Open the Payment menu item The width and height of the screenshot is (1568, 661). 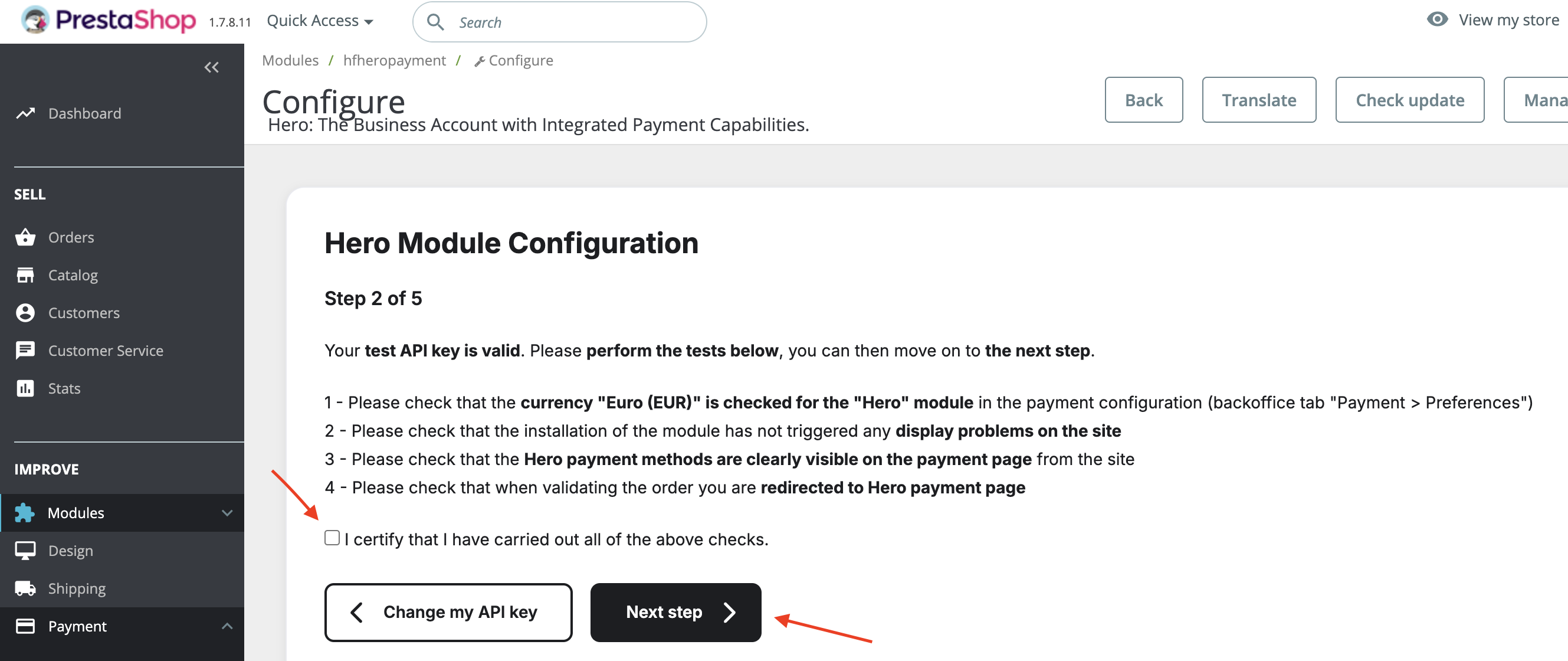tap(77, 626)
